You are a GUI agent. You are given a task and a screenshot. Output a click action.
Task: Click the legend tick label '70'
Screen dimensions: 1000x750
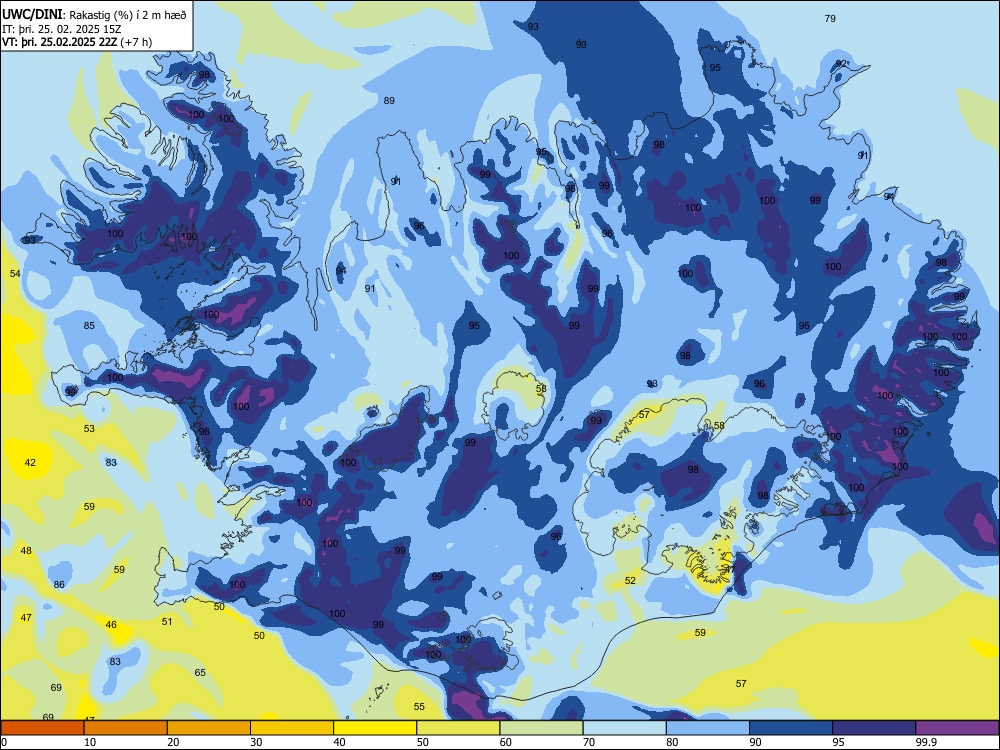pyautogui.click(x=589, y=742)
